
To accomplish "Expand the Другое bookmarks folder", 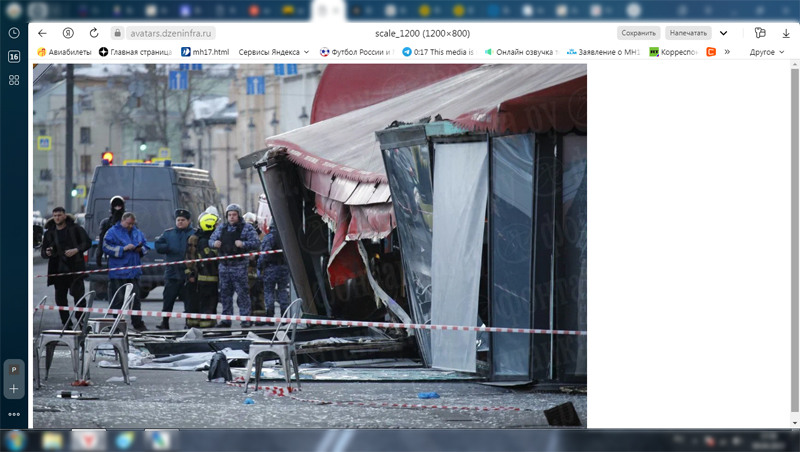I will point(767,52).
